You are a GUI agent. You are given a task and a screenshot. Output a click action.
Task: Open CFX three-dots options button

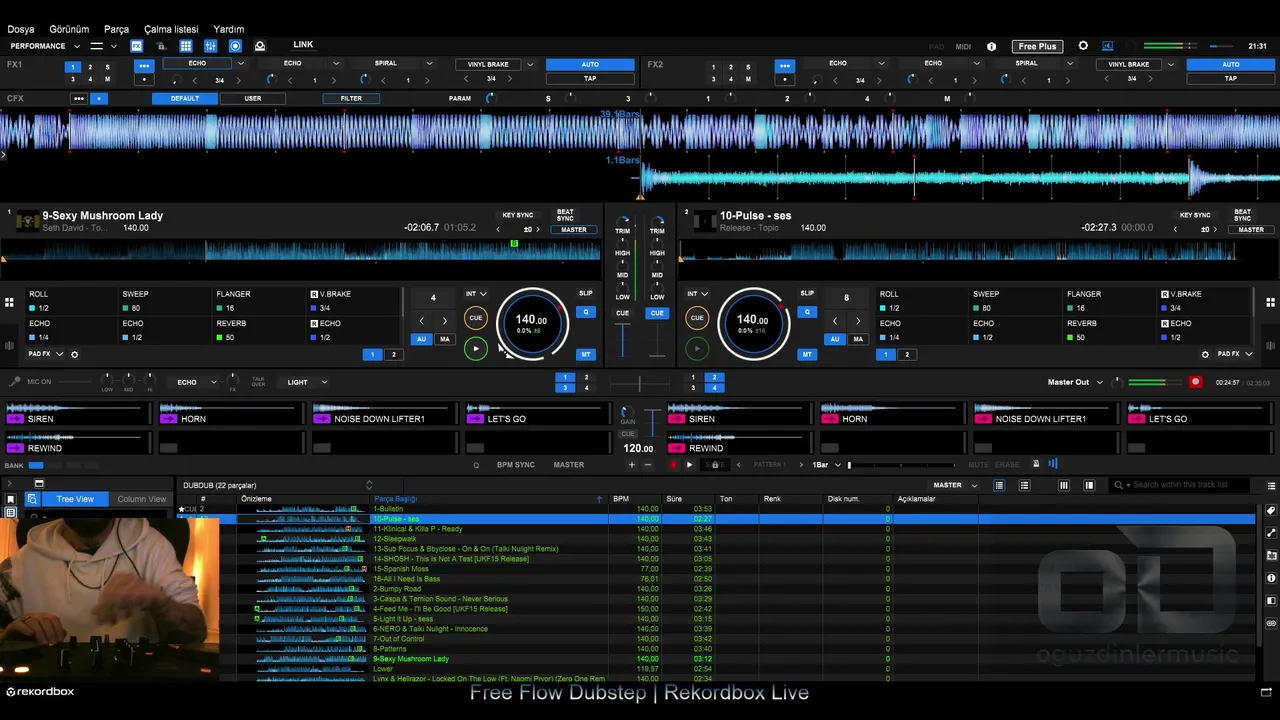[78, 99]
